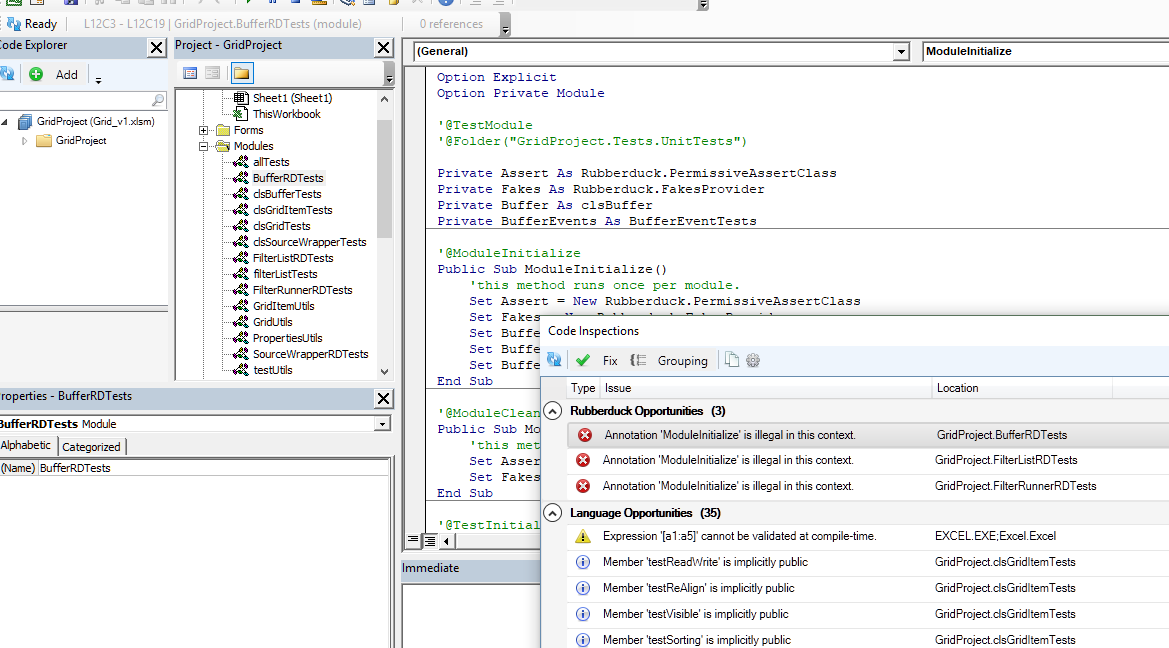
Task: Open the (General) object dropdown
Action: click(x=901, y=51)
